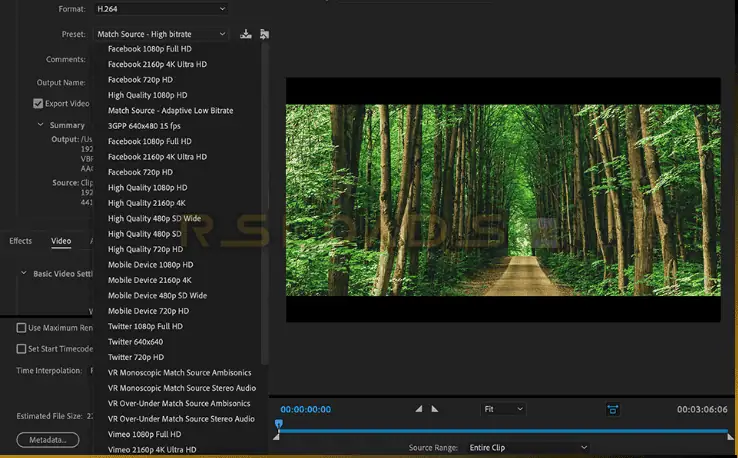Screen dimensions: 738x458
Task: Pick the High Quality 720p HD preset
Action: coord(145,249)
